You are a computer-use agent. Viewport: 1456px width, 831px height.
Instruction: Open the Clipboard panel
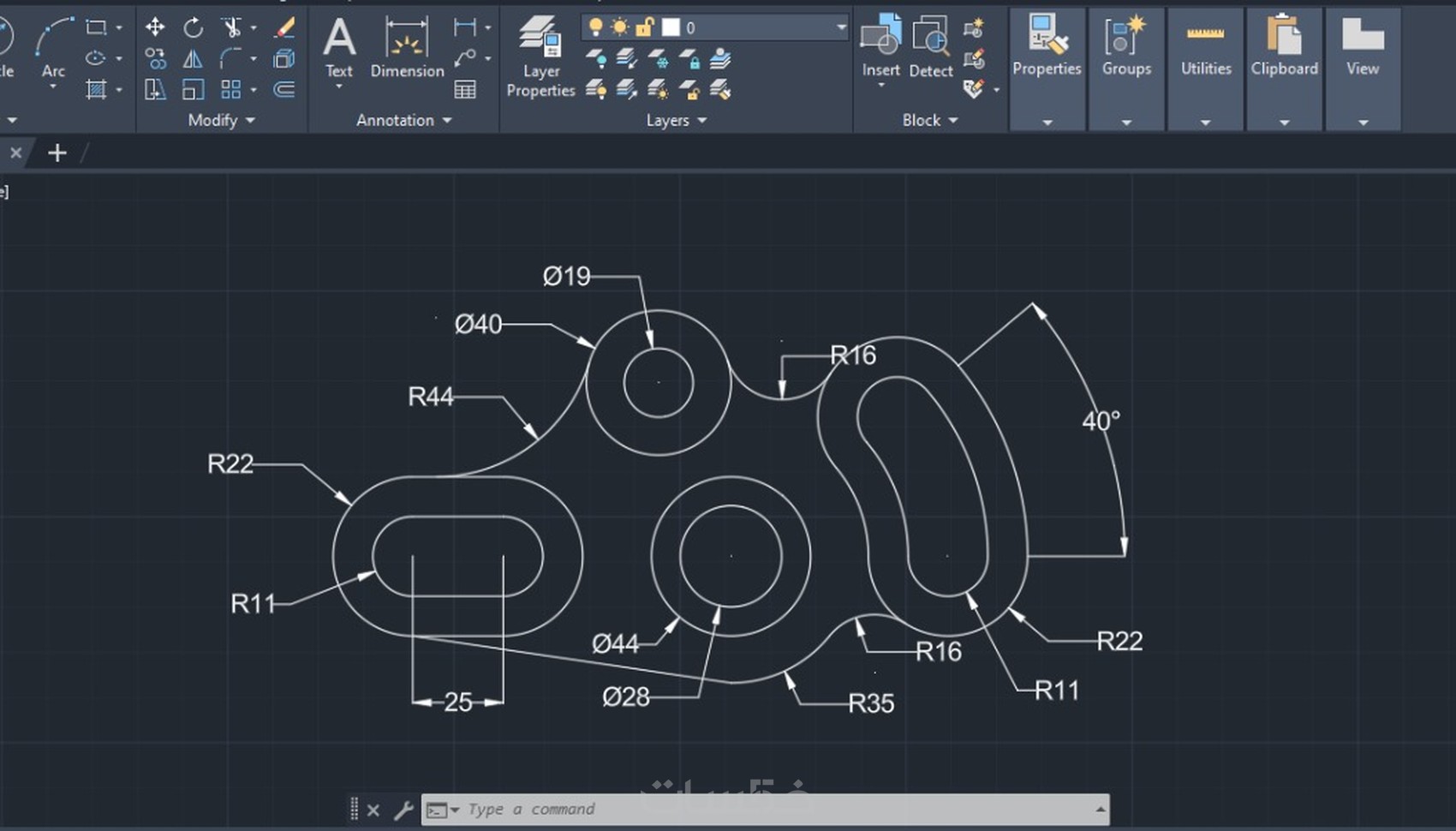tap(1284, 69)
